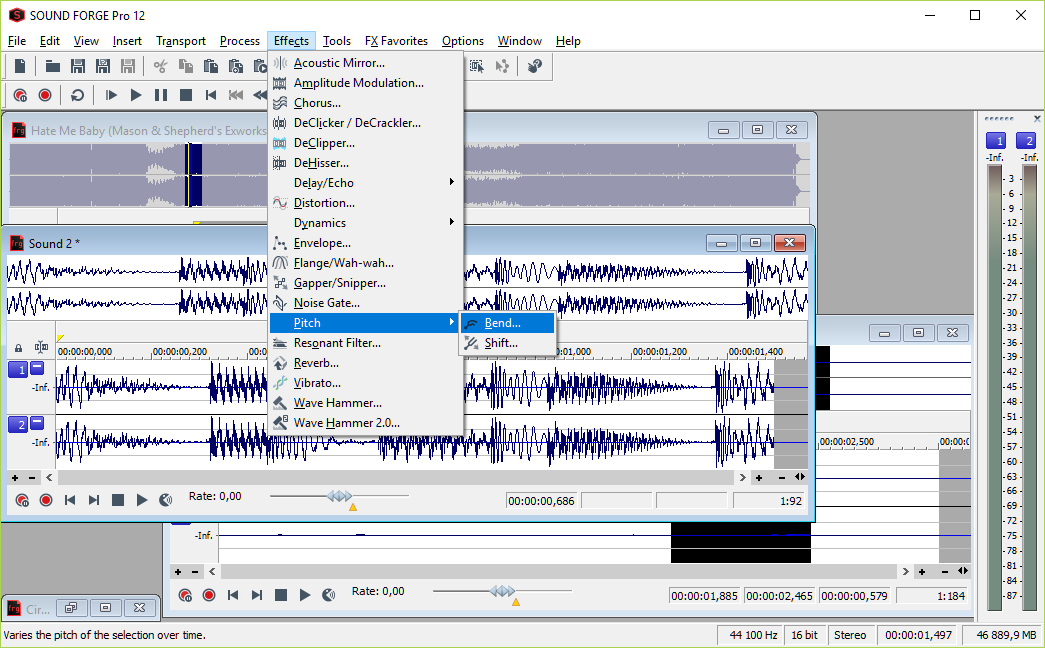Select Pitch Bend option
This screenshot has height=648, width=1045.
(508, 323)
